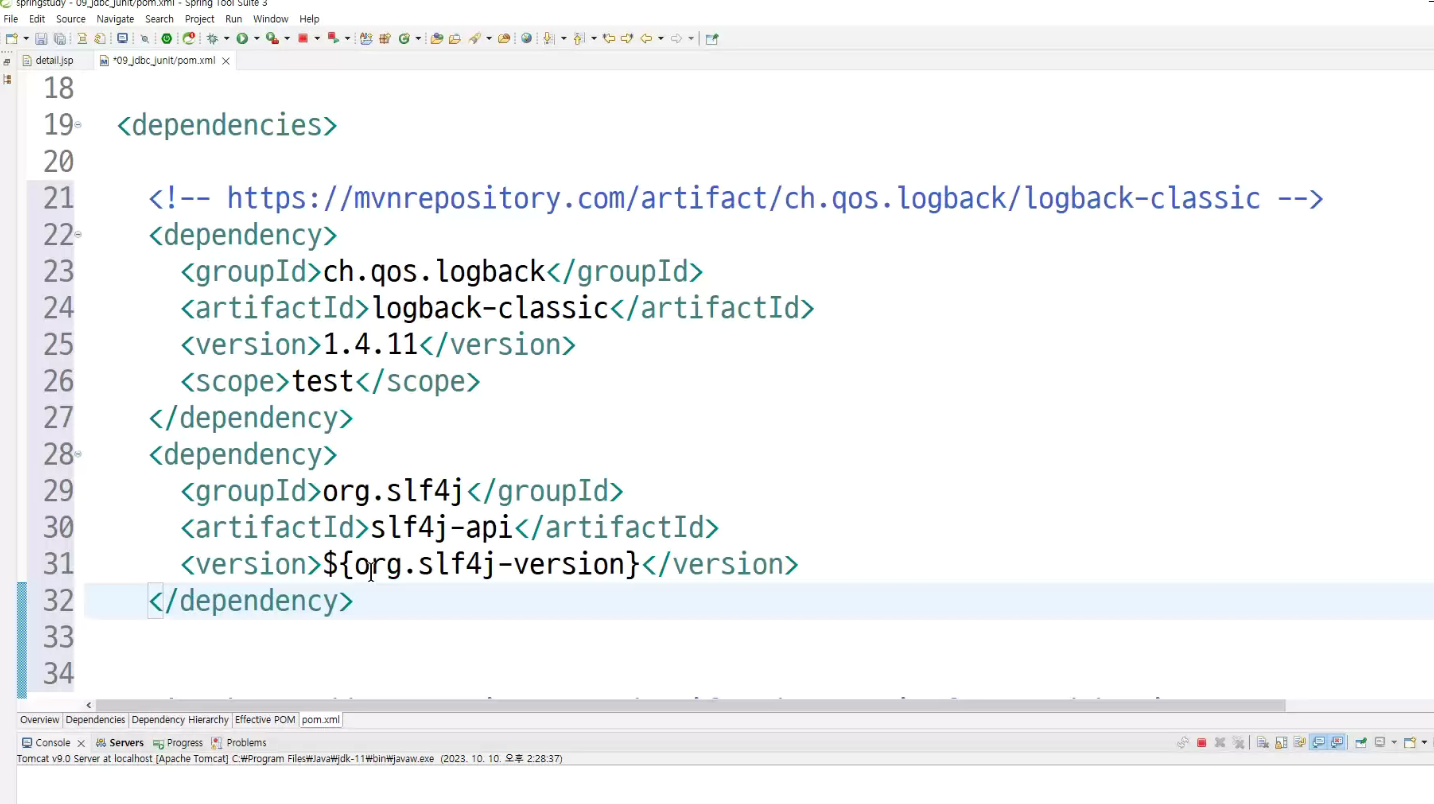Toggle console Scroll Lock icon
This screenshot has width=1434, height=804.
click(1281, 743)
